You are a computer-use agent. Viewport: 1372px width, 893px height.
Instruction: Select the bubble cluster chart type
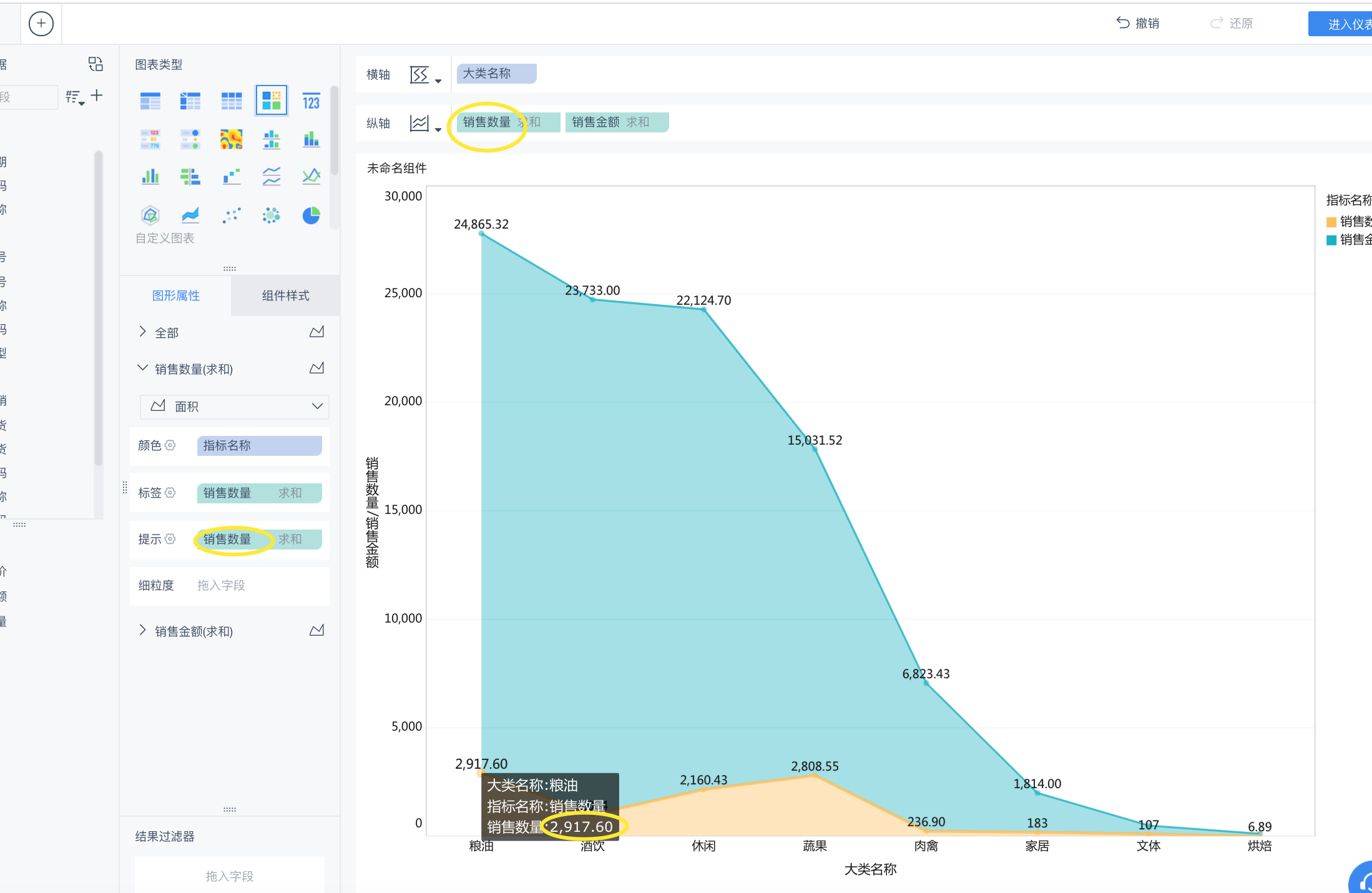pos(272,215)
